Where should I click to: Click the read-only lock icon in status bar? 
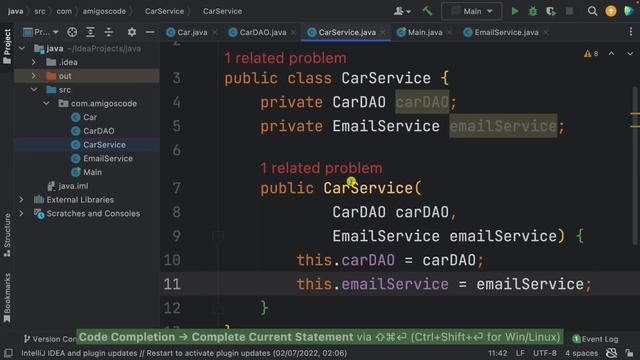(x=630, y=353)
